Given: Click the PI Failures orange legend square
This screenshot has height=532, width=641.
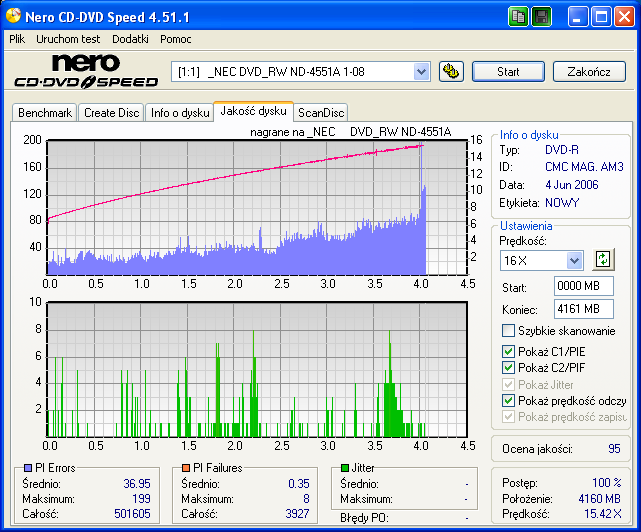Looking at the screenshot, I should (186, 467).
